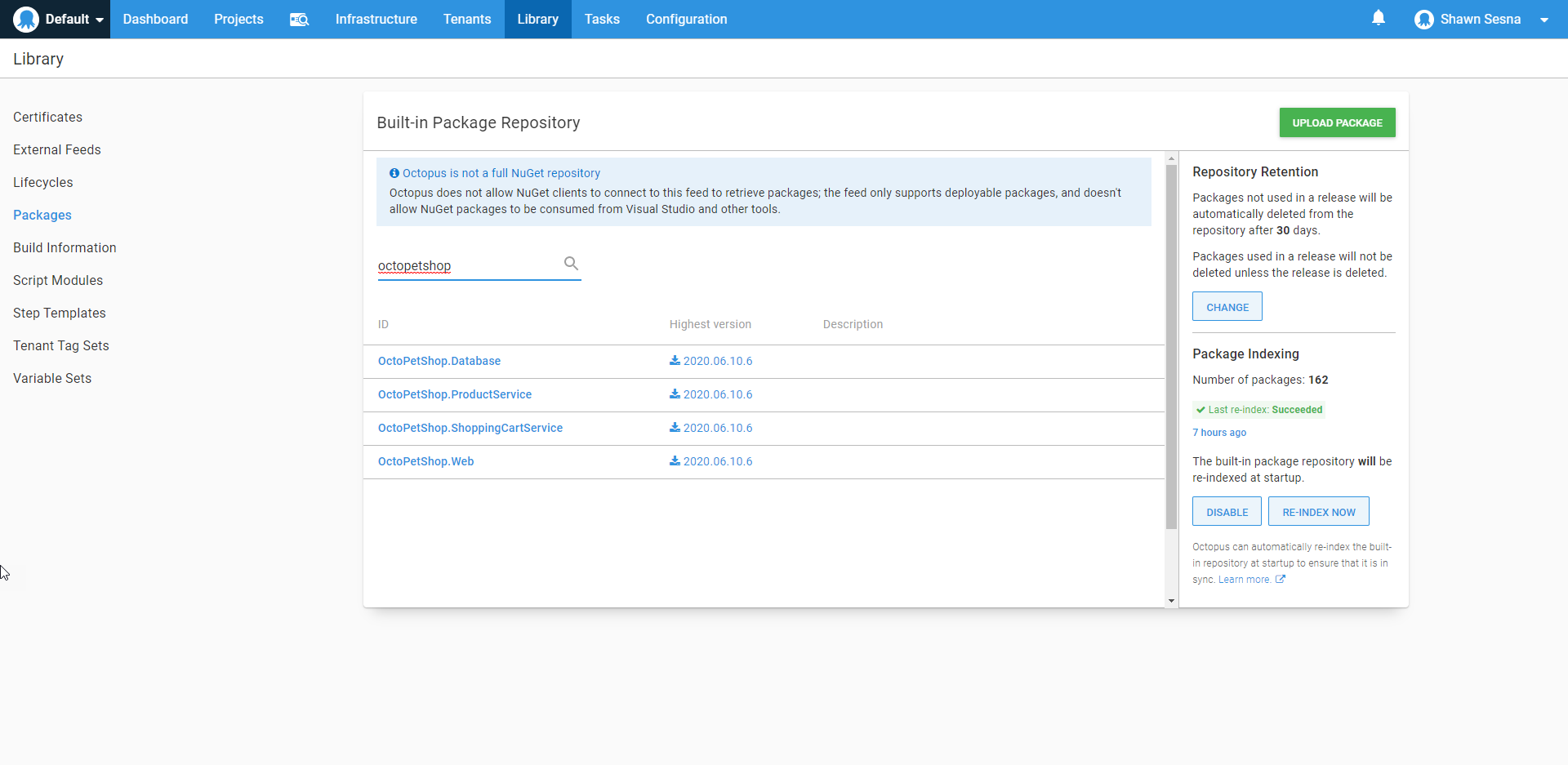Viewport: 1568px width, 765px height.
Task: Download OctoPetShop.Web latest version
Action: click(x=710, y=461)
